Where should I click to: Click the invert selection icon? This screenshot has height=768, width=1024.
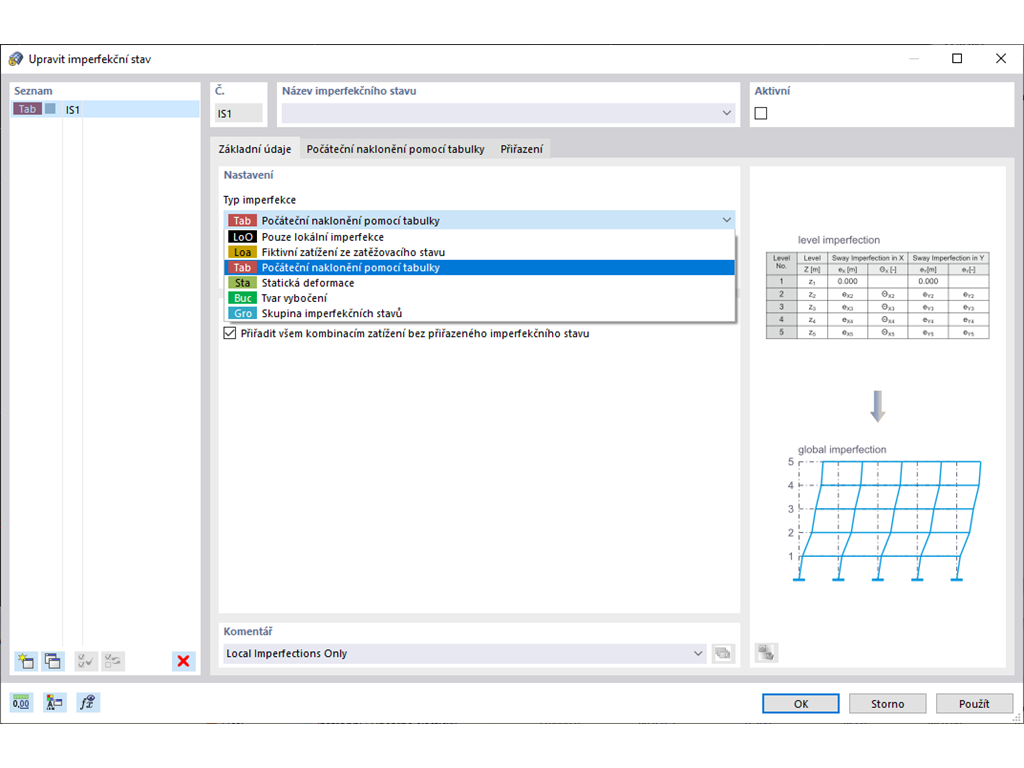click(112, 661)
